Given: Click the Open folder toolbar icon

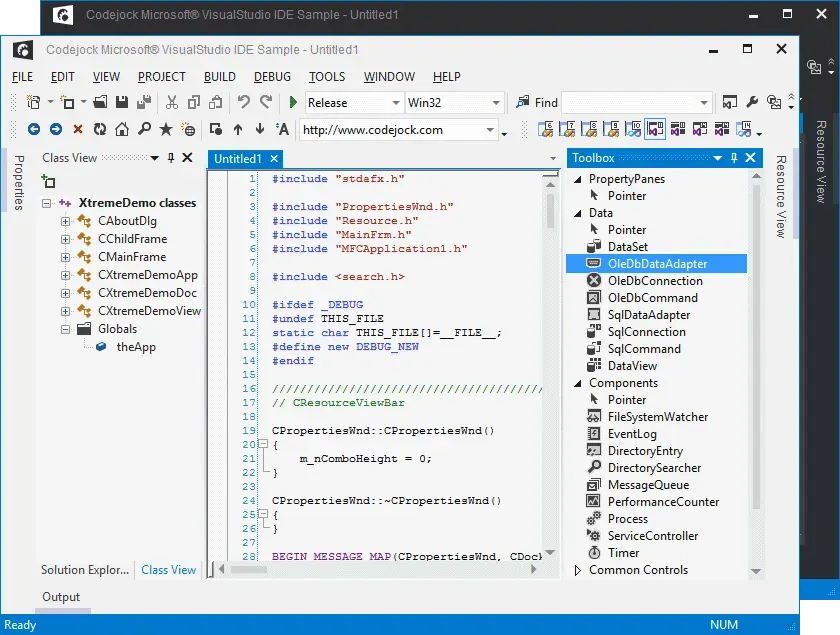Looking at the screenshot, I should (100, 102).
